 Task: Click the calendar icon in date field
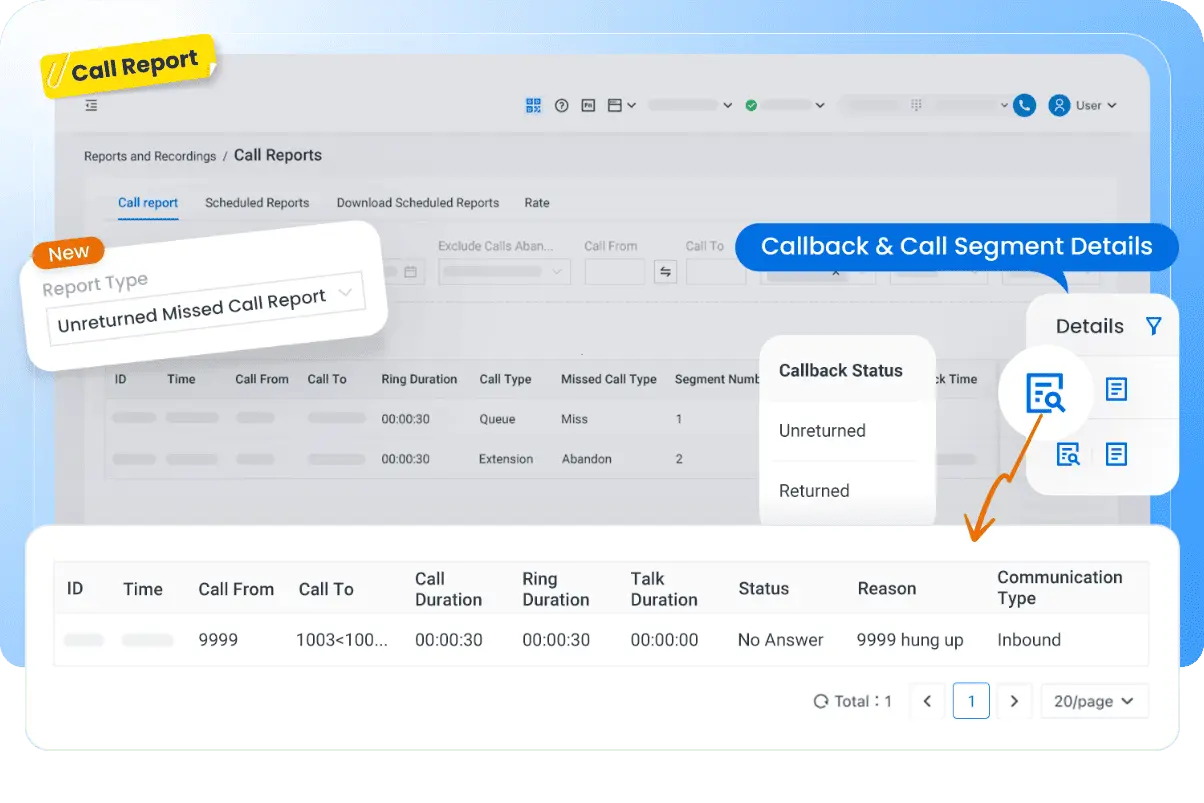[410, 271]
